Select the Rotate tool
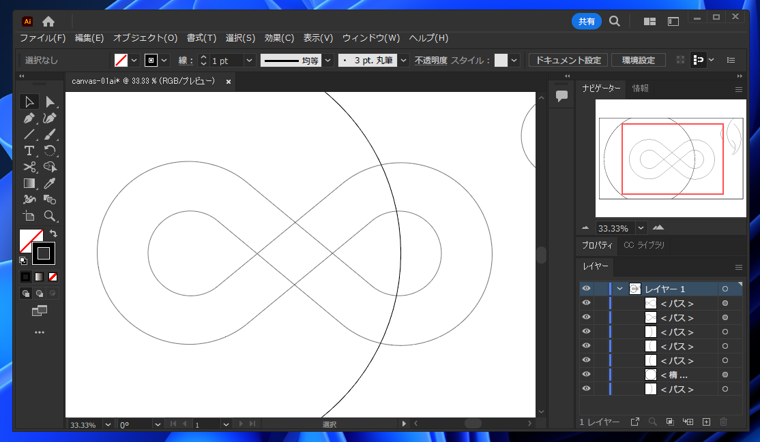 tap(49, 151)
